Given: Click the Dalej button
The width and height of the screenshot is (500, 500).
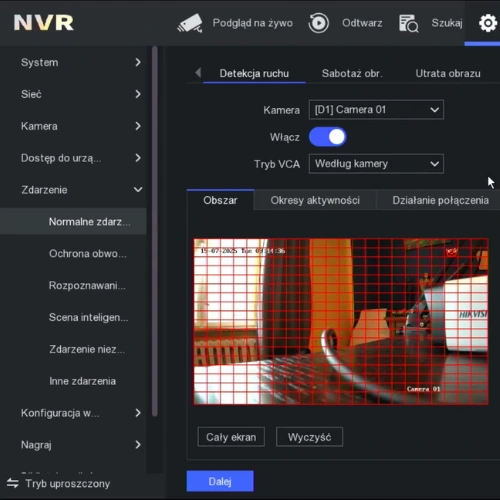Looking at the screenshot, I should (x=220, y=481).
